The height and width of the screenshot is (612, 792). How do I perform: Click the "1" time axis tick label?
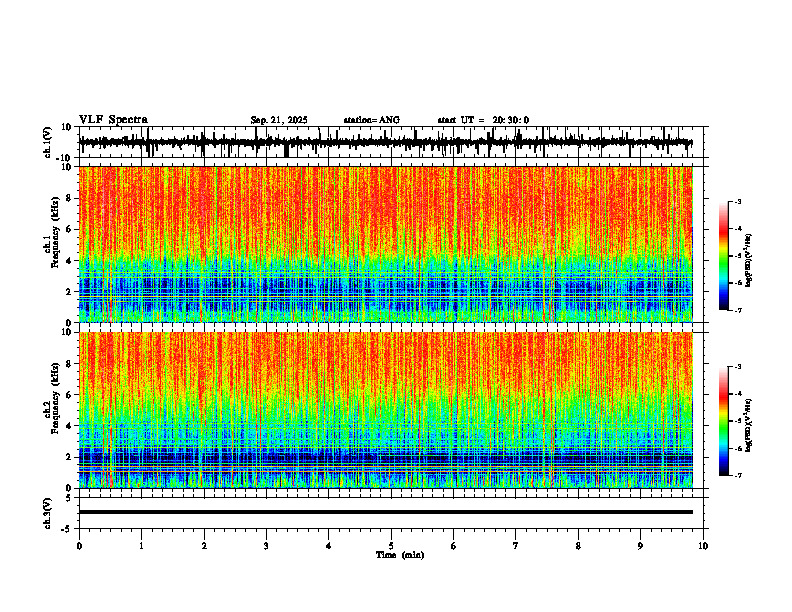point(141,546)
